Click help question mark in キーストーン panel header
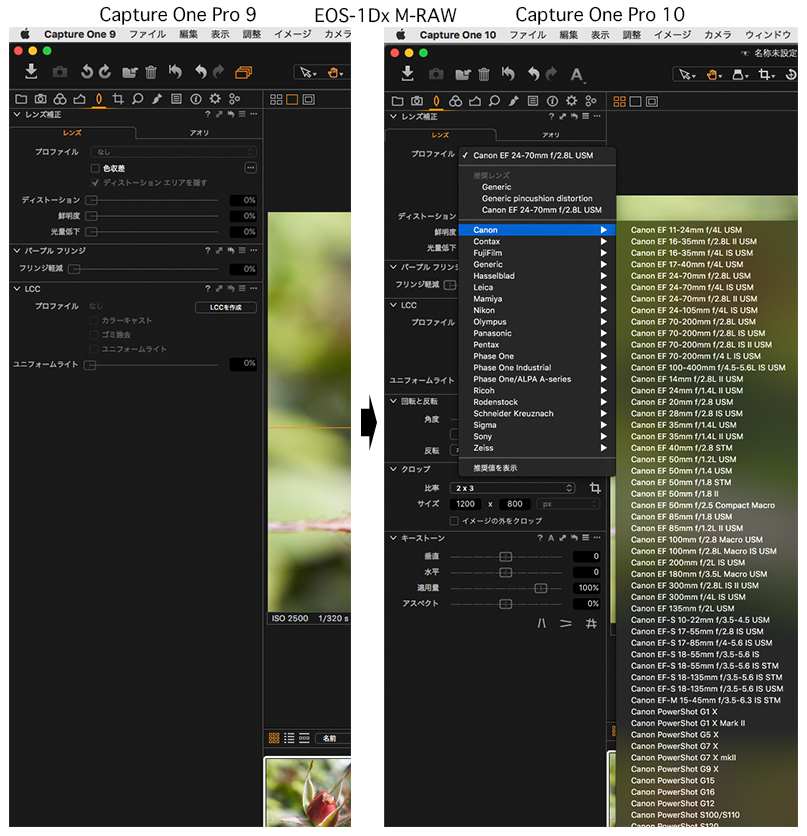 (539, 538)
